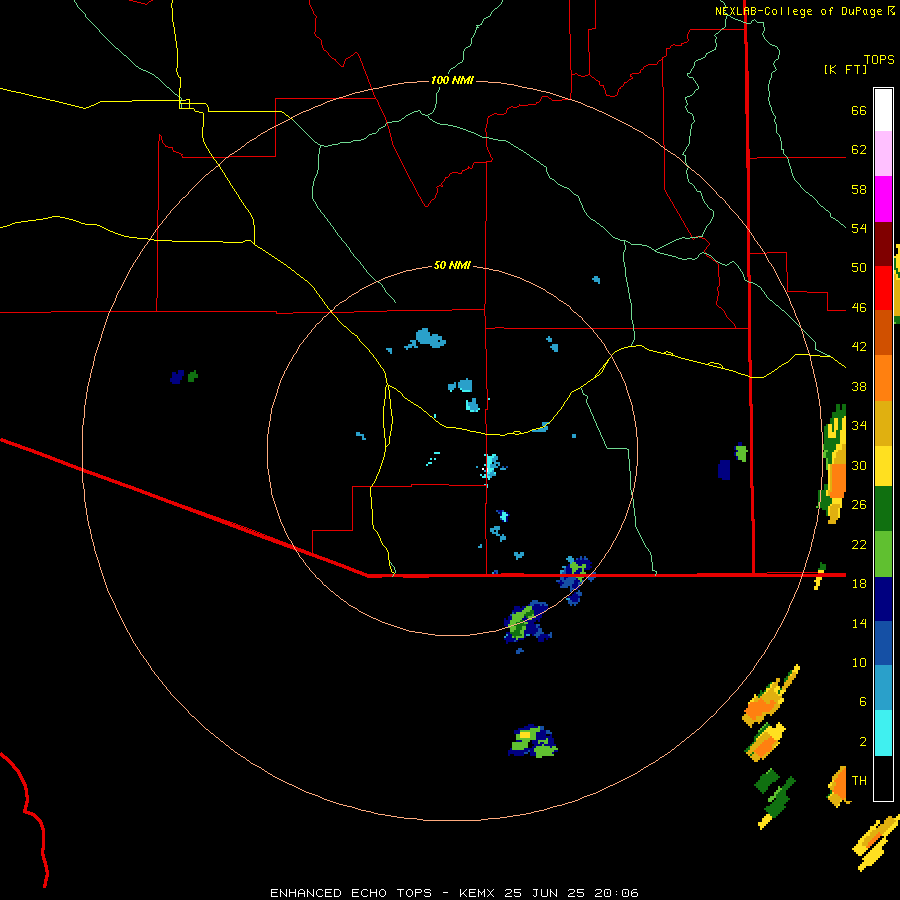Click the legend value "2"
900x900 pixels.
862,742
